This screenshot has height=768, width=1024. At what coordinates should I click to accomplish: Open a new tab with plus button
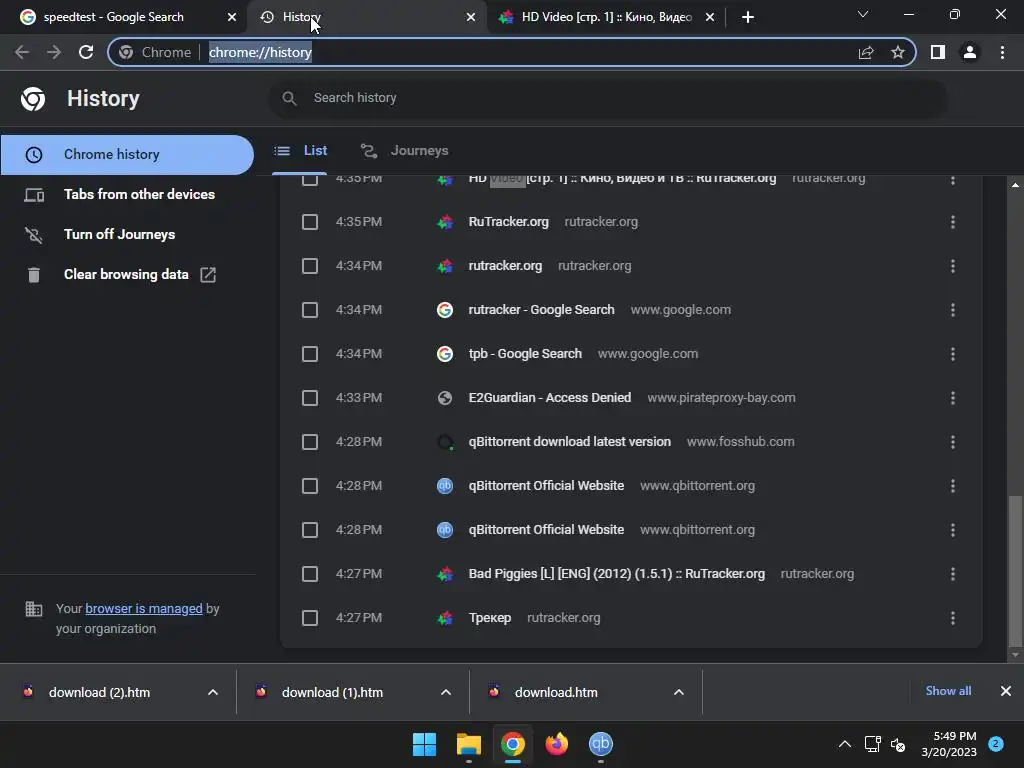[x=748, y=17]
